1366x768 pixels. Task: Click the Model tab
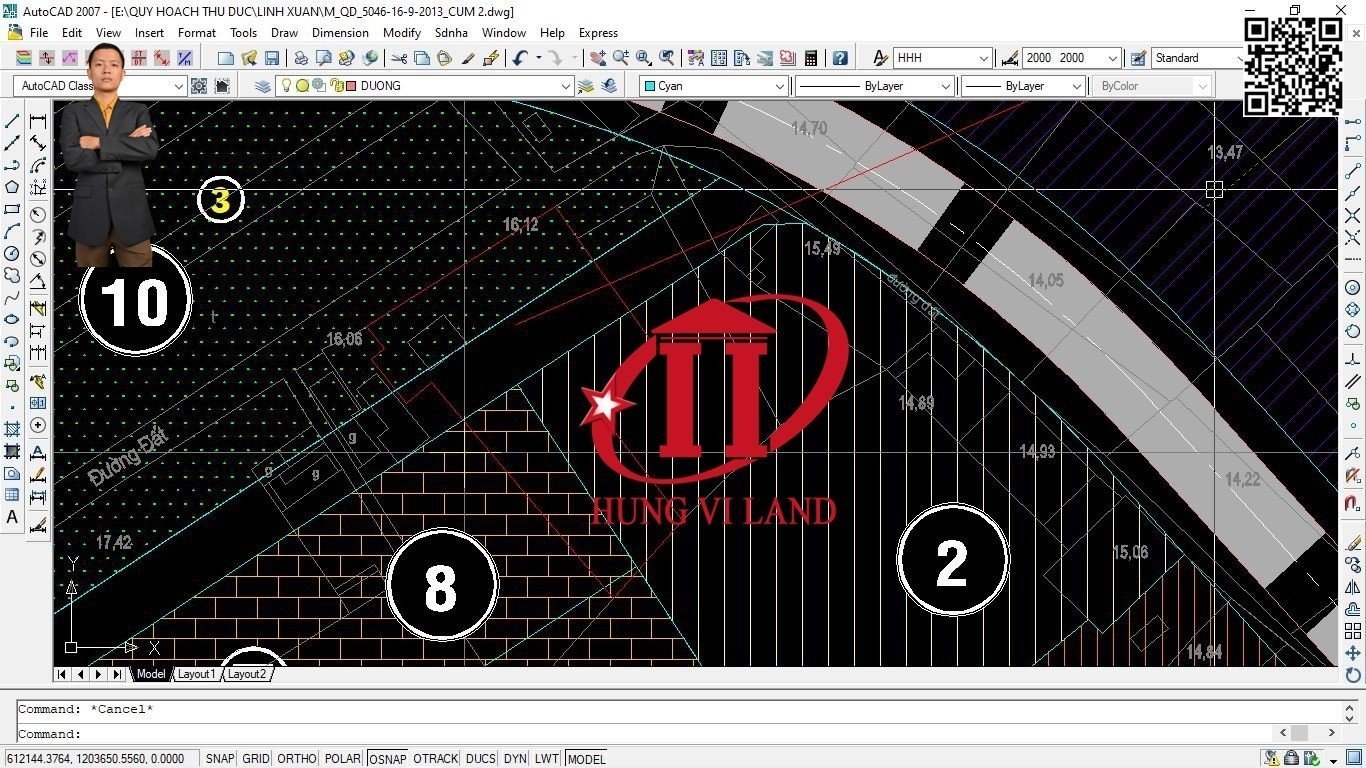pos(150,674)
